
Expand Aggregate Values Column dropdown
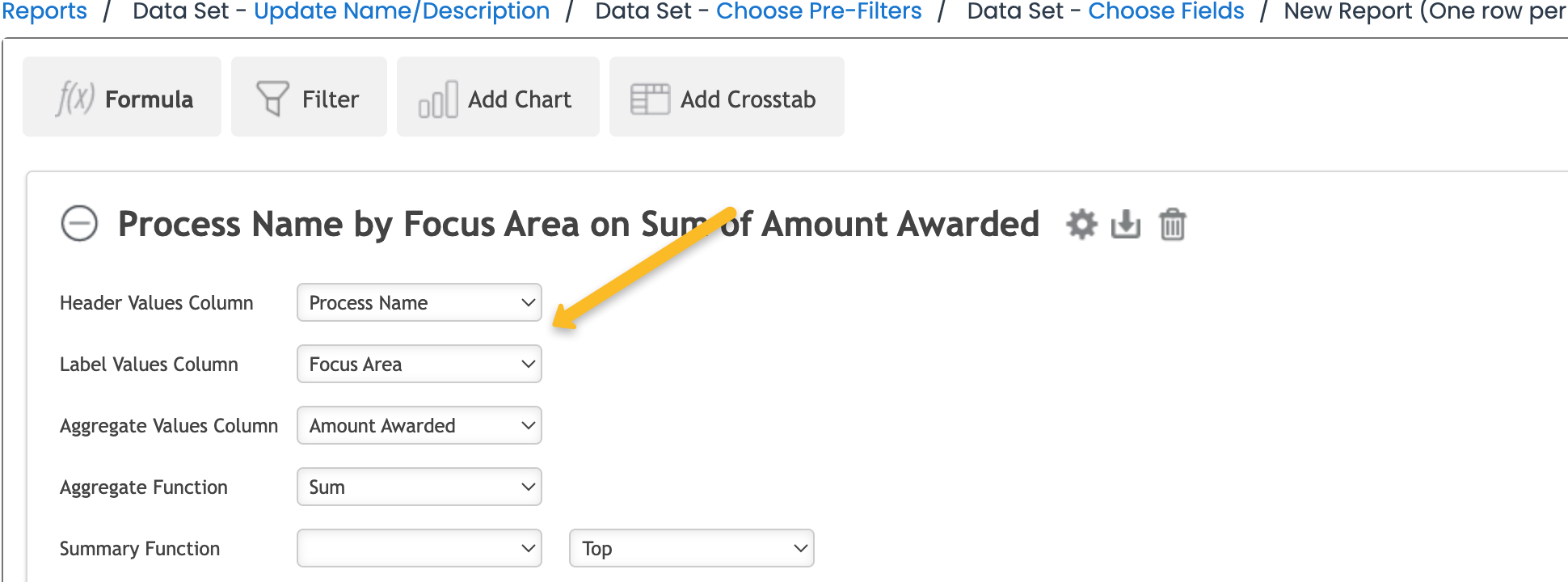pos(419,425)
